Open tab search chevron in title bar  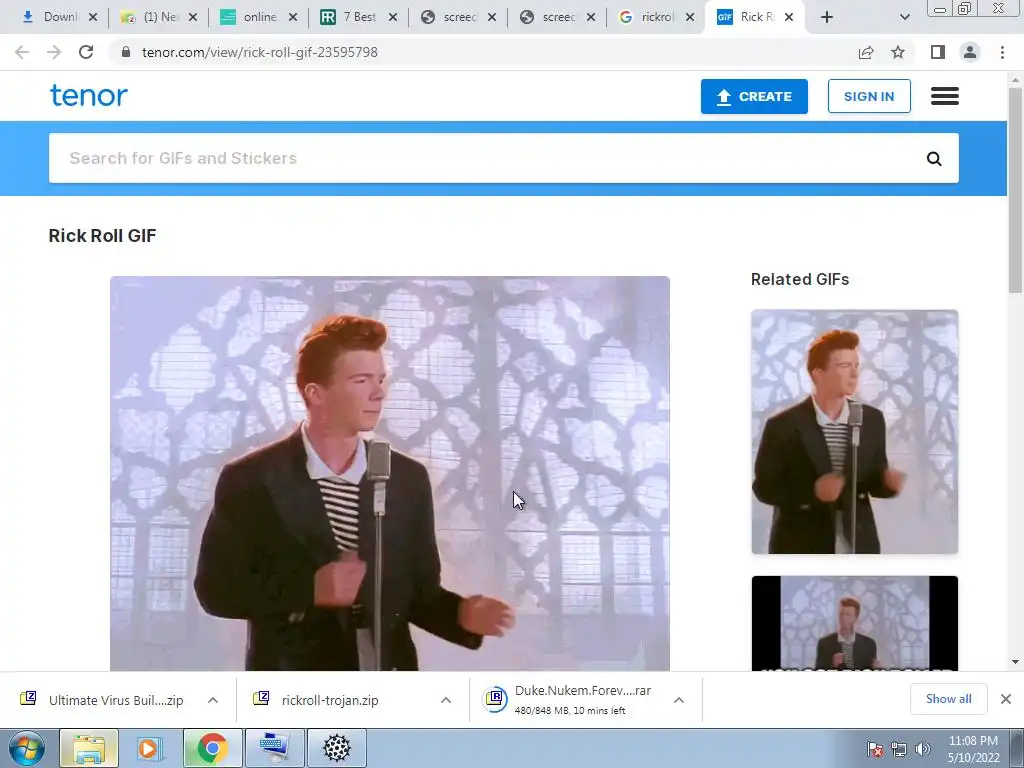coord(904,17)
